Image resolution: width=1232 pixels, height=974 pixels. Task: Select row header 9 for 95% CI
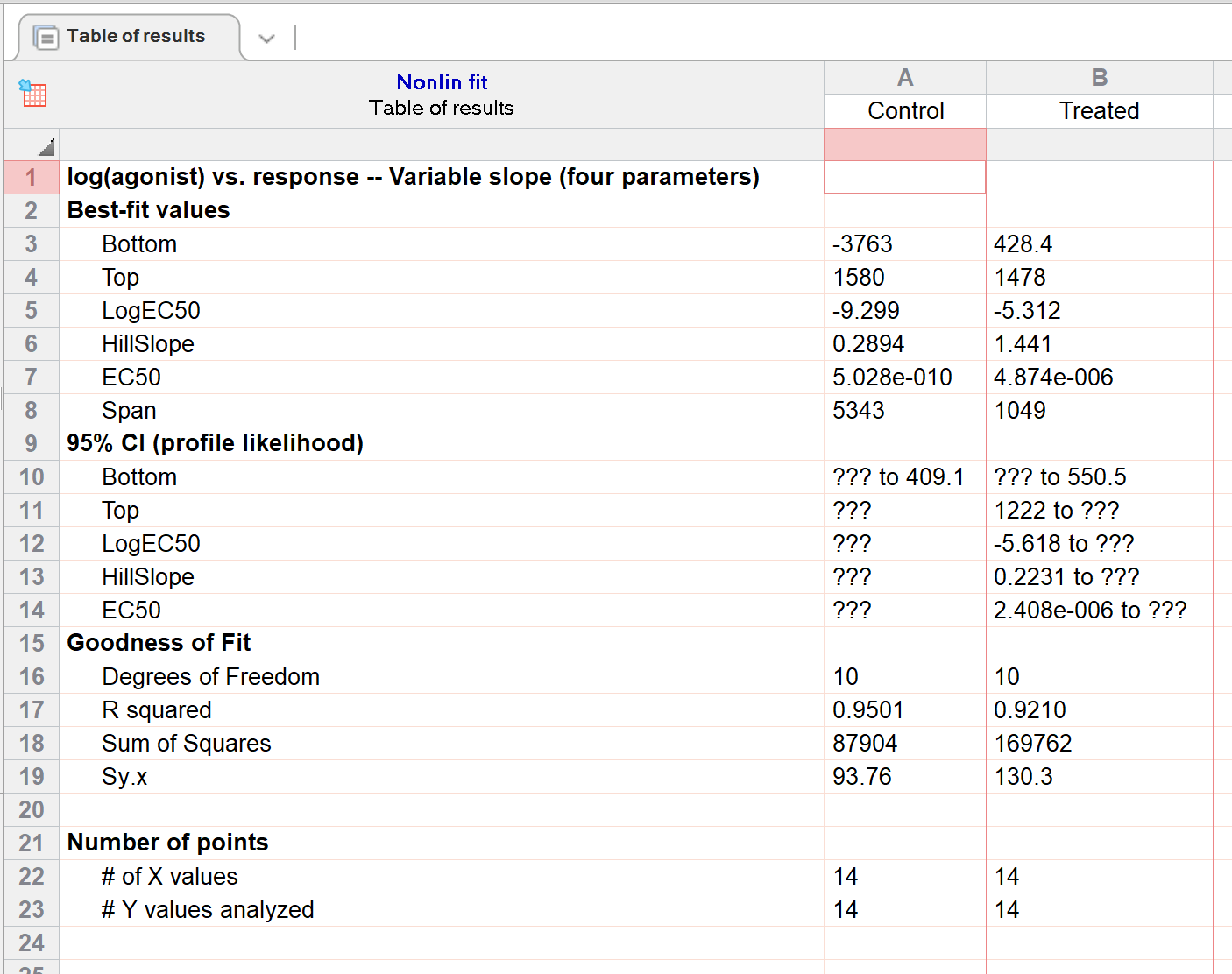[x=32, y=444]
